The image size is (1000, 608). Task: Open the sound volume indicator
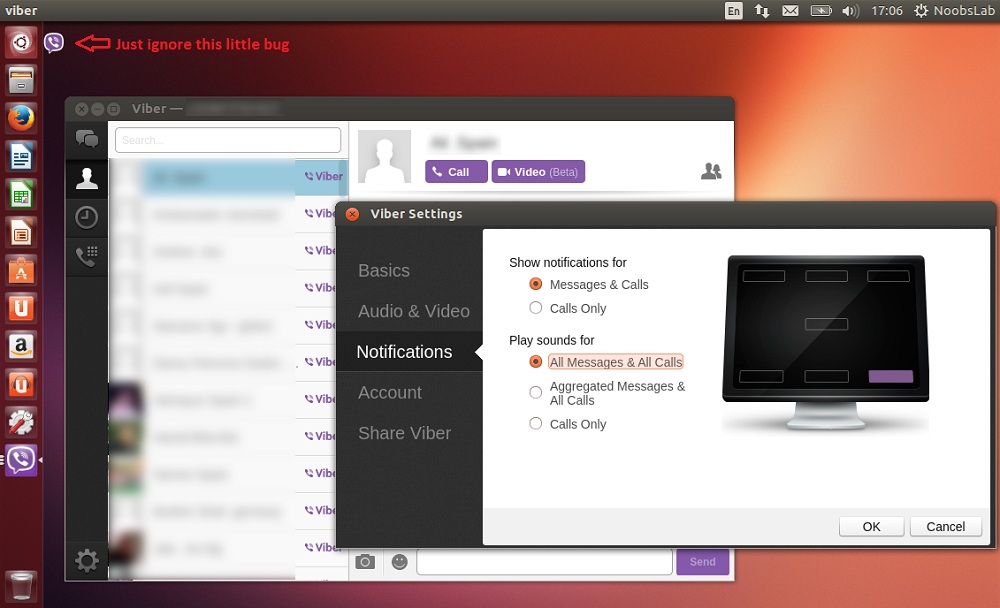(850, 11)
